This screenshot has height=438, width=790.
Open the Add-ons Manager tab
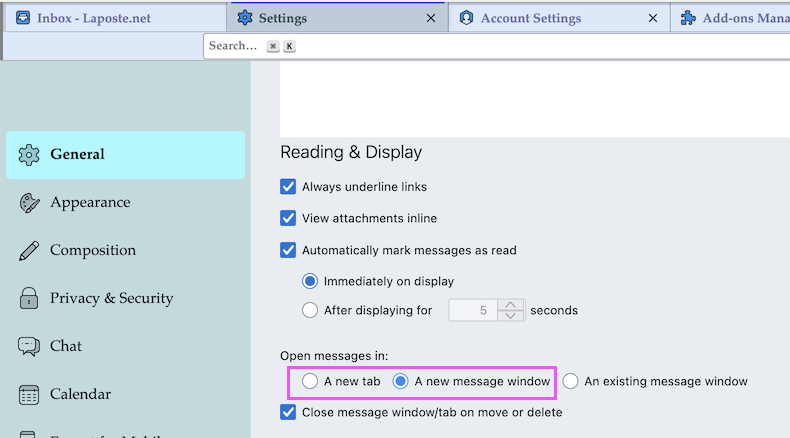pyautogui.click(x=731, y=18)
